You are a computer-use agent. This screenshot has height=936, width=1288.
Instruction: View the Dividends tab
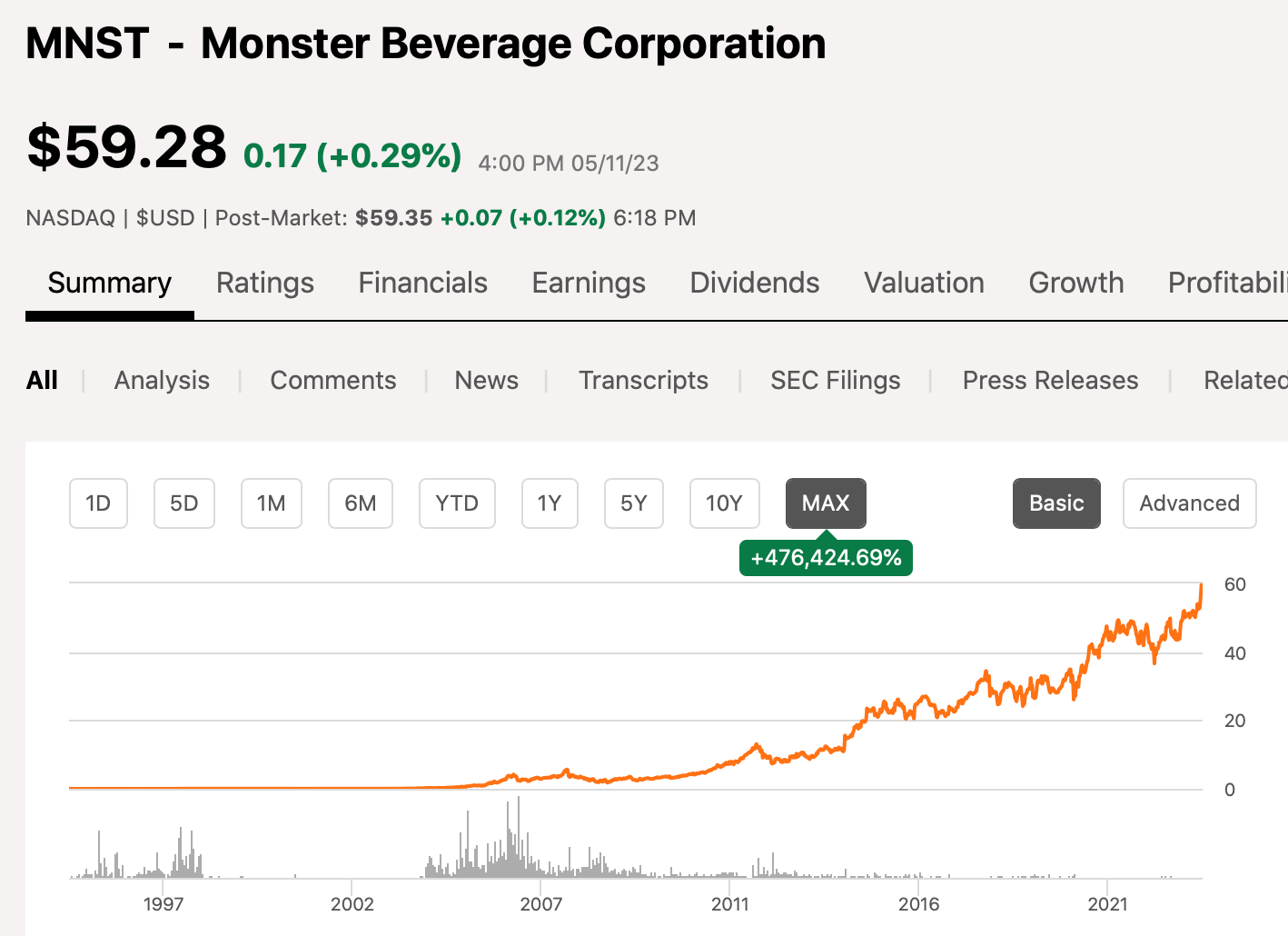[x=754, y=284]
